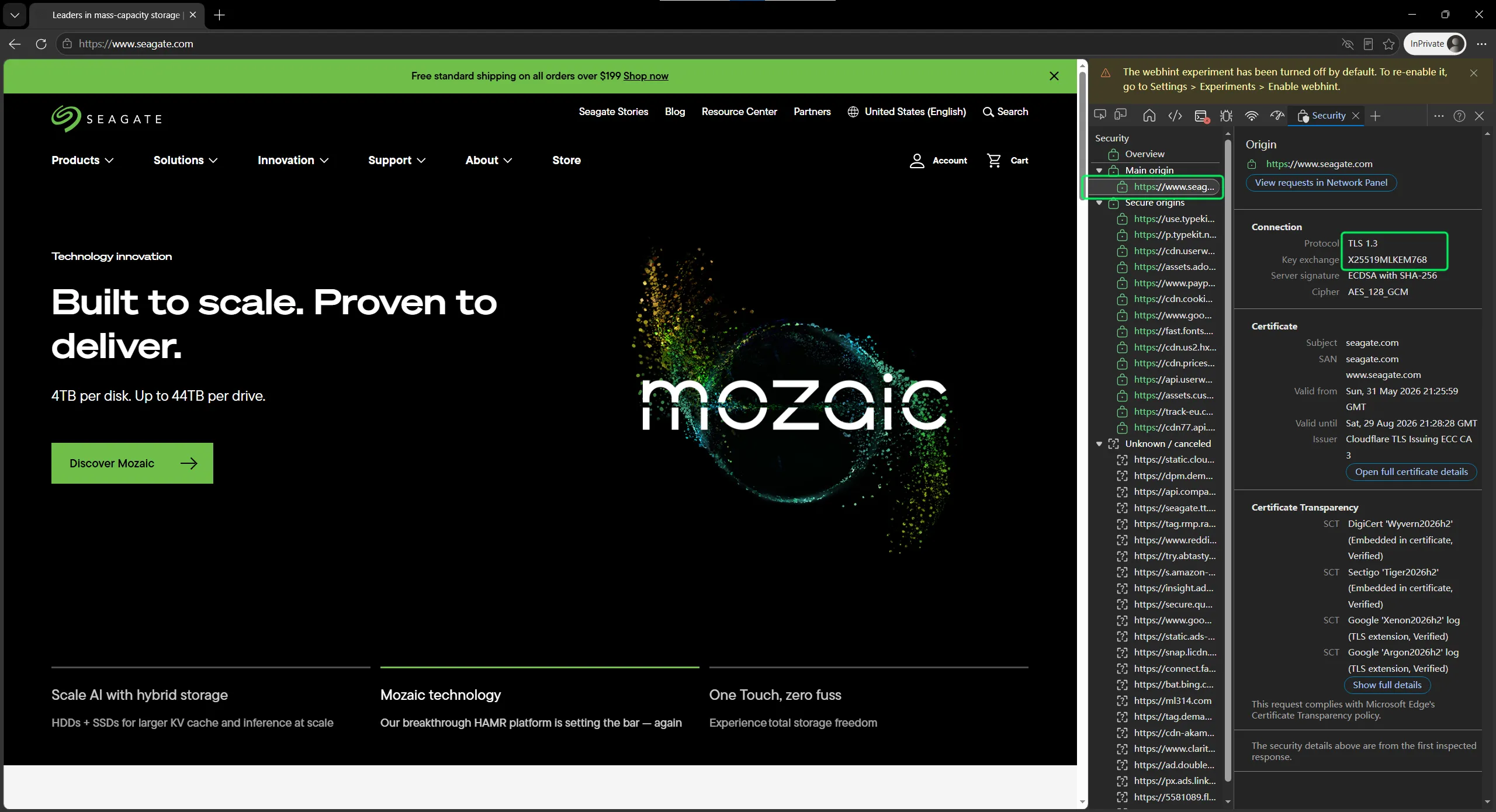
Task: Open the site Search
Action: pyautogui.click(x=1005, y=112)
